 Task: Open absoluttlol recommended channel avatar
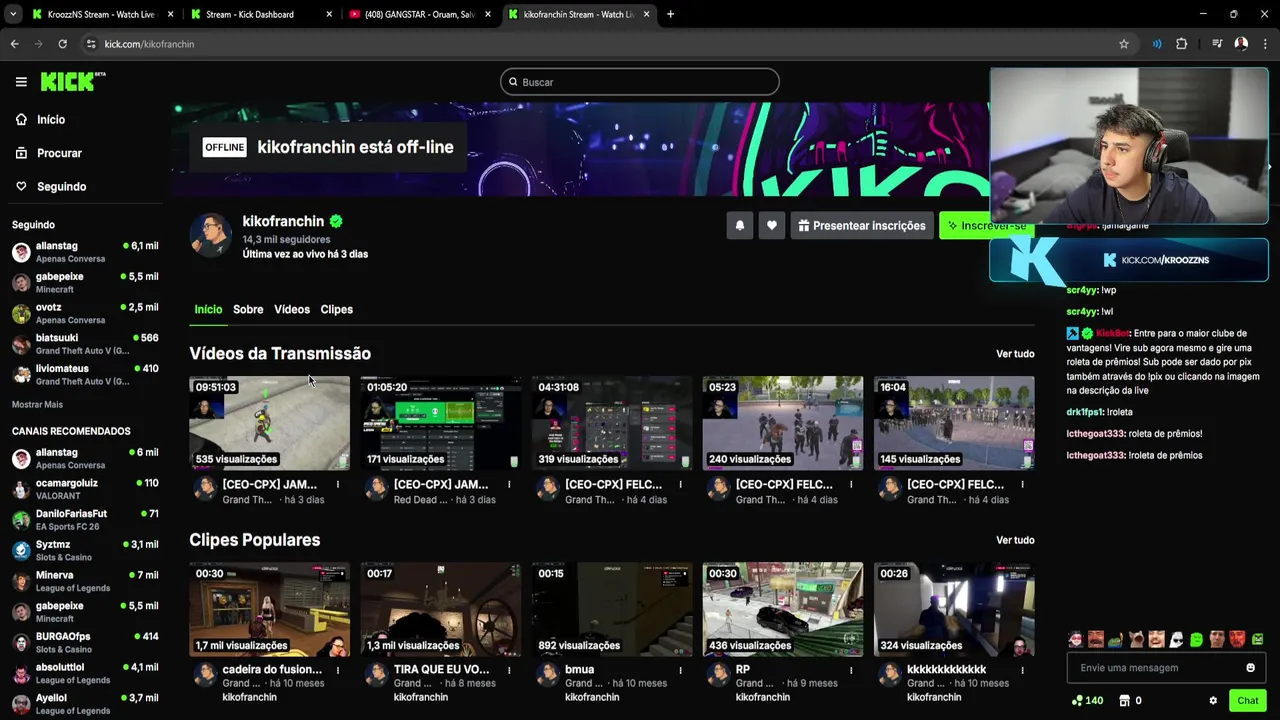click(x=21, y=673)
